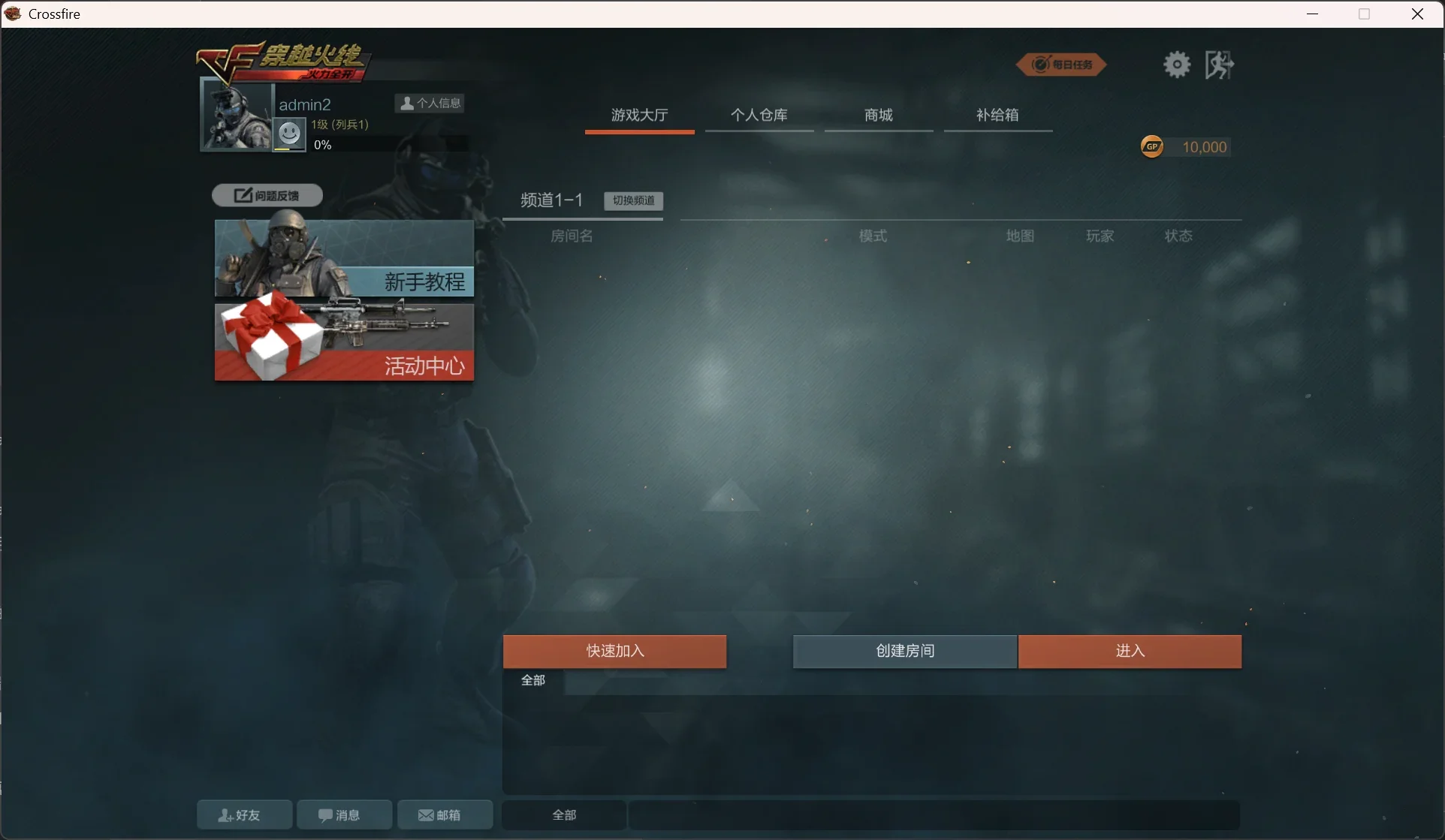Click the 玩家 players column header
Screen dimensions: 1445x840
[x=1100, y=236]
